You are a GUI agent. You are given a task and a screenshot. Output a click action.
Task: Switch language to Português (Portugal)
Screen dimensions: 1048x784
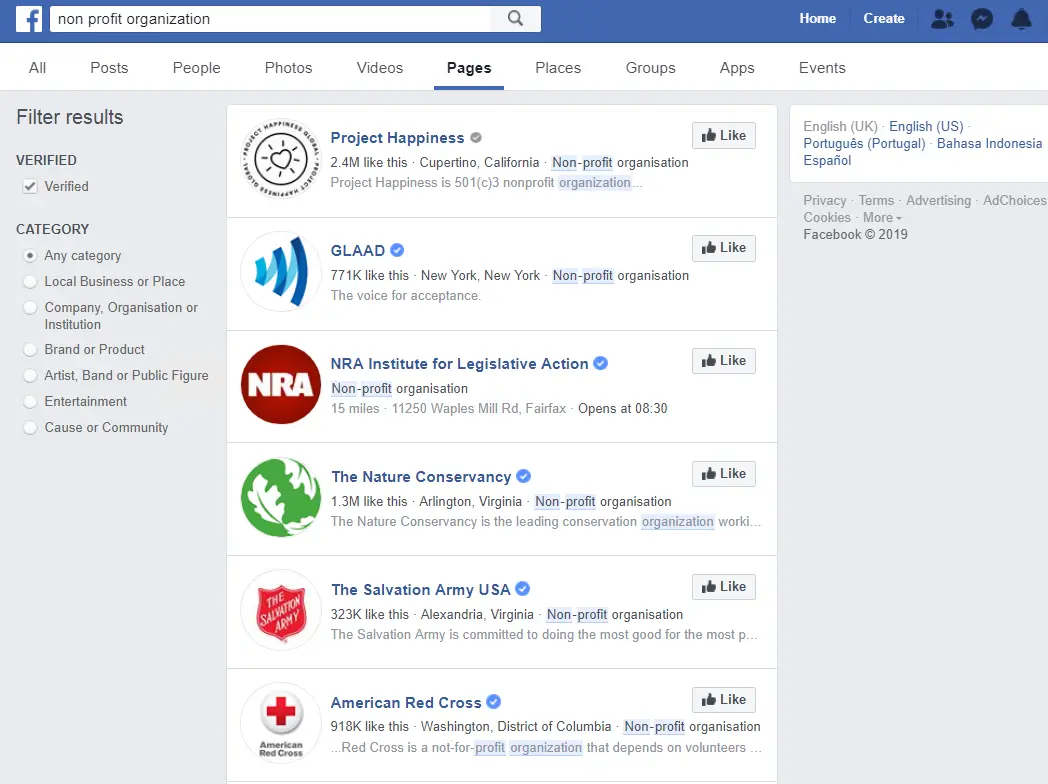pyautogui.click(x=865, y=143)
